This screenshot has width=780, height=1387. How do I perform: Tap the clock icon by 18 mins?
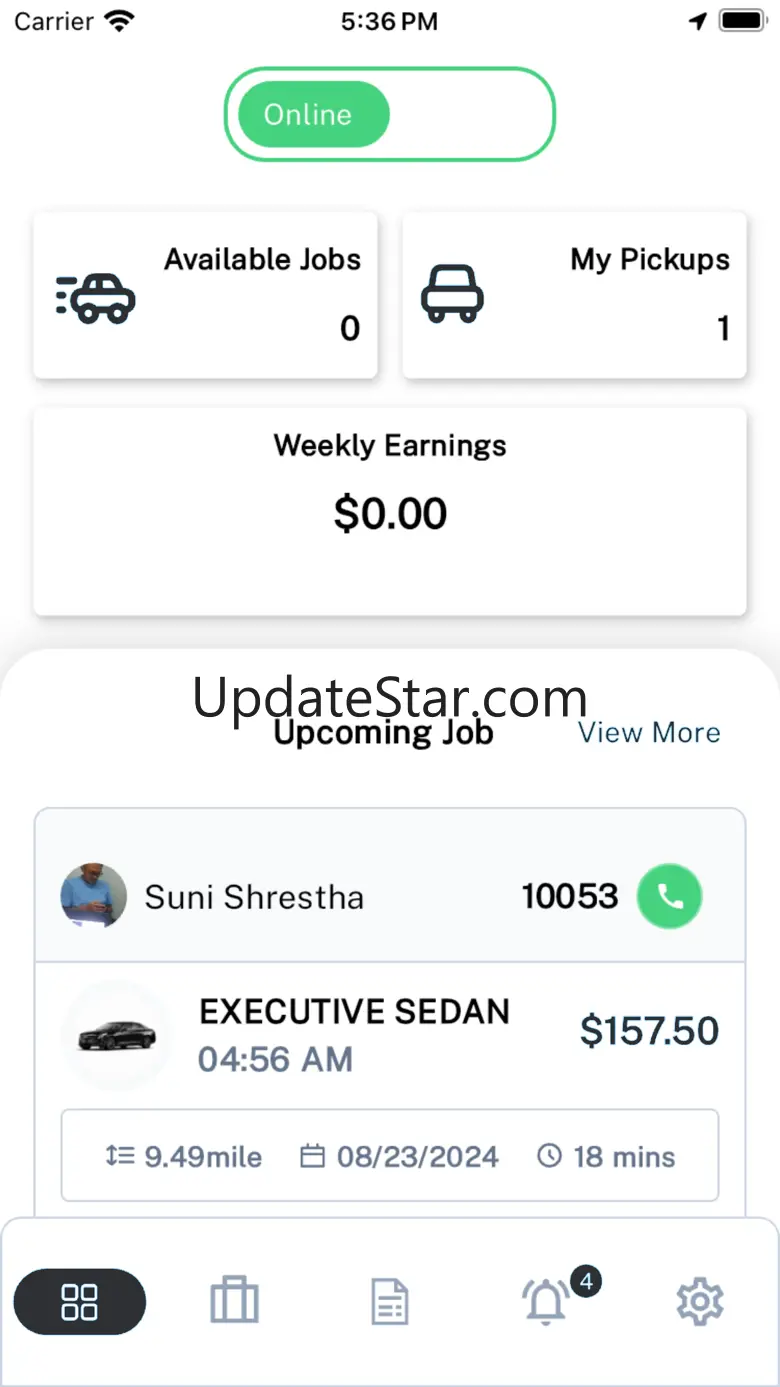[x=549, y=1156]
